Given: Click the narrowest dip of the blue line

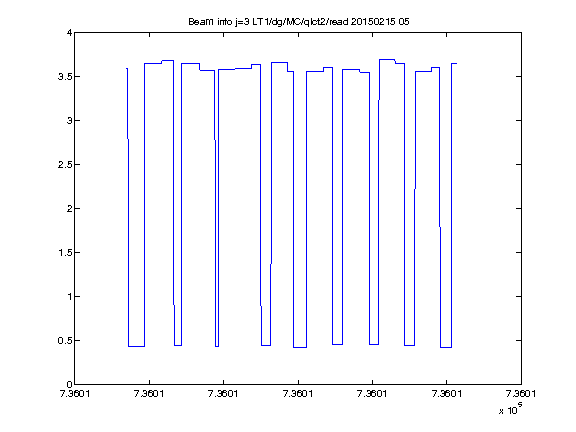Looking at the screenshot, I should tap(217, 346).
